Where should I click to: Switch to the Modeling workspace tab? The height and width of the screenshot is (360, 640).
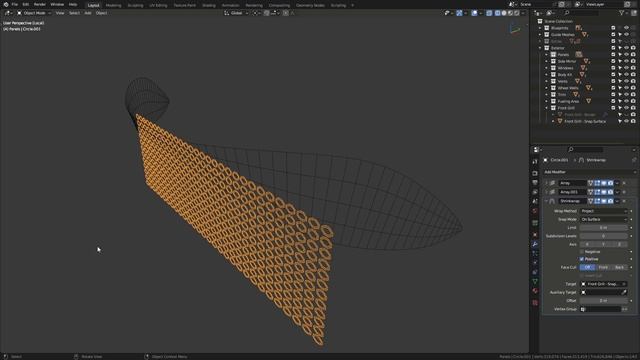click(x=113, y=5)
